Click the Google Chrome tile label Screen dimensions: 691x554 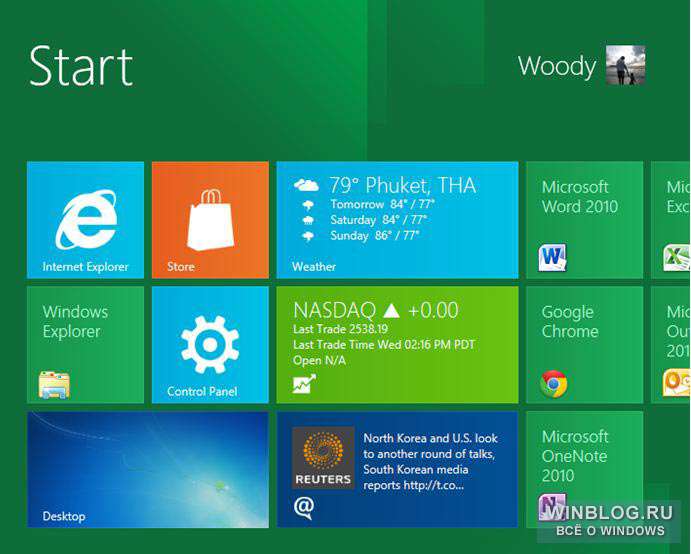coord(570,322)
